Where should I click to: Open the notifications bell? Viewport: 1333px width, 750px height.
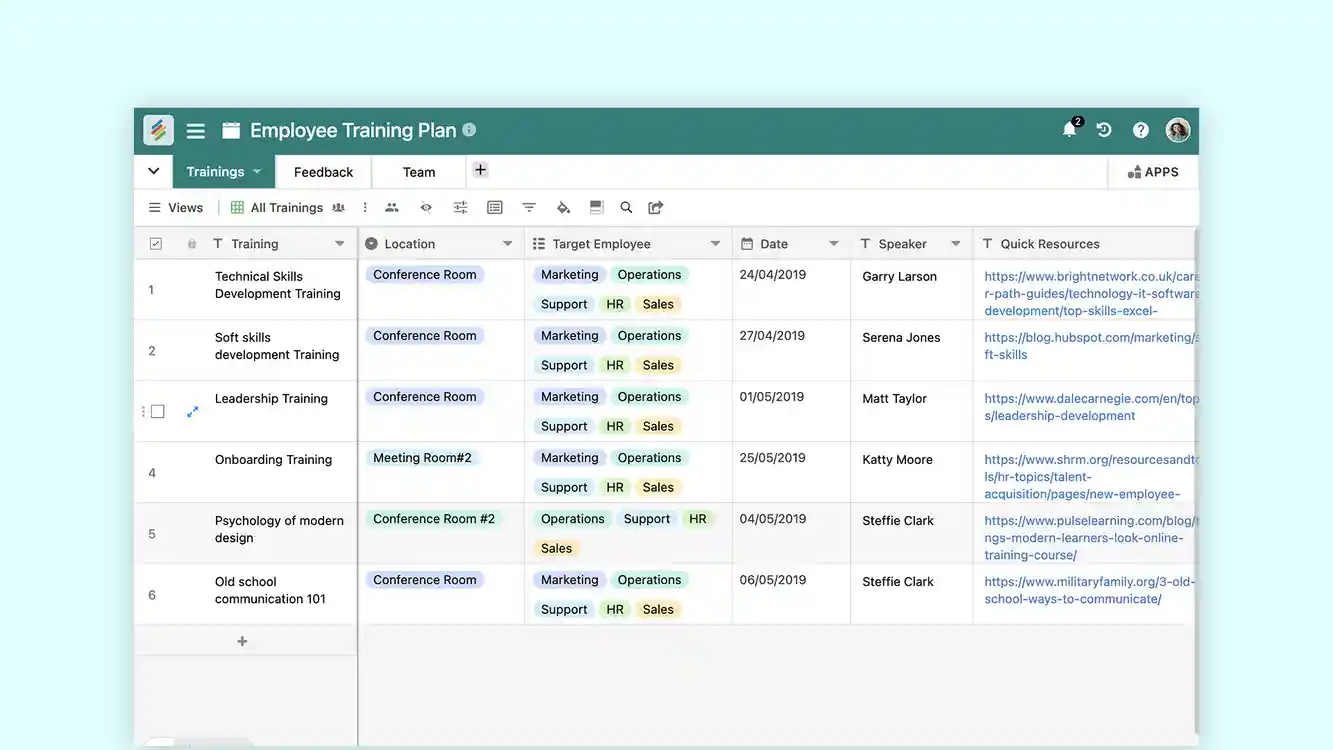click(x=1069, y=129)
